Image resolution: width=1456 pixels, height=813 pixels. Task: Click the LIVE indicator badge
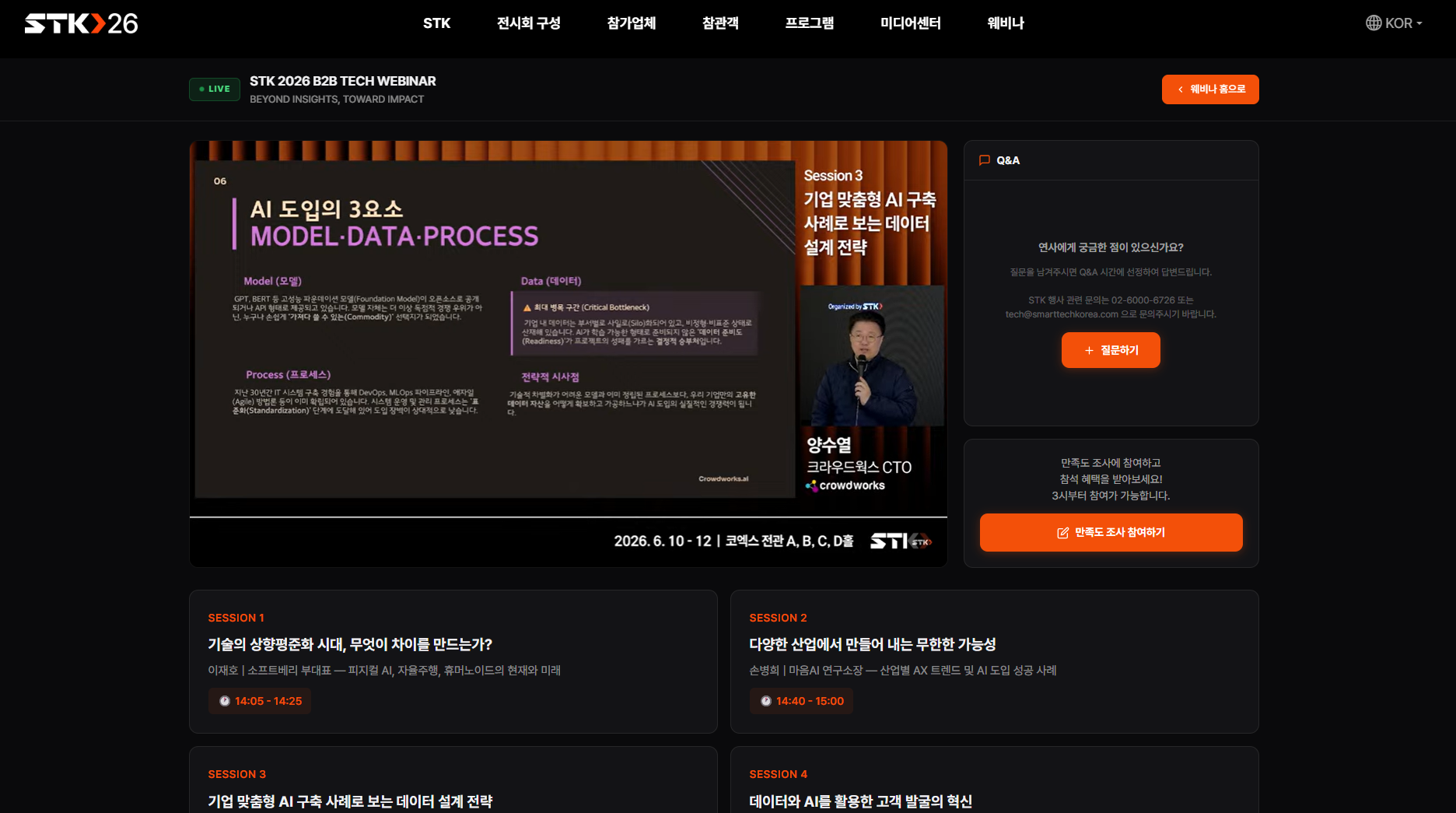(x=214, y=89)
